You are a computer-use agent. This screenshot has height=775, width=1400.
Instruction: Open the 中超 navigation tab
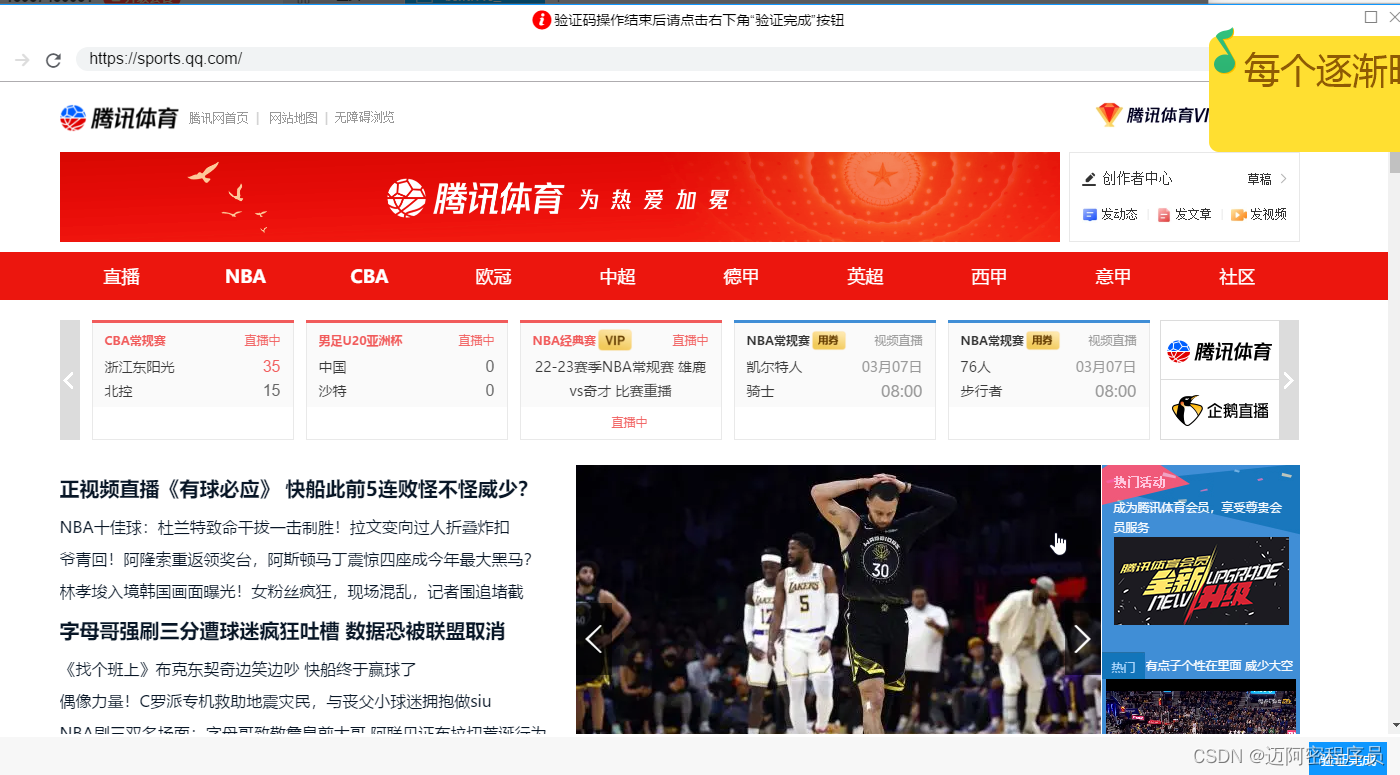tap(617, 277)
